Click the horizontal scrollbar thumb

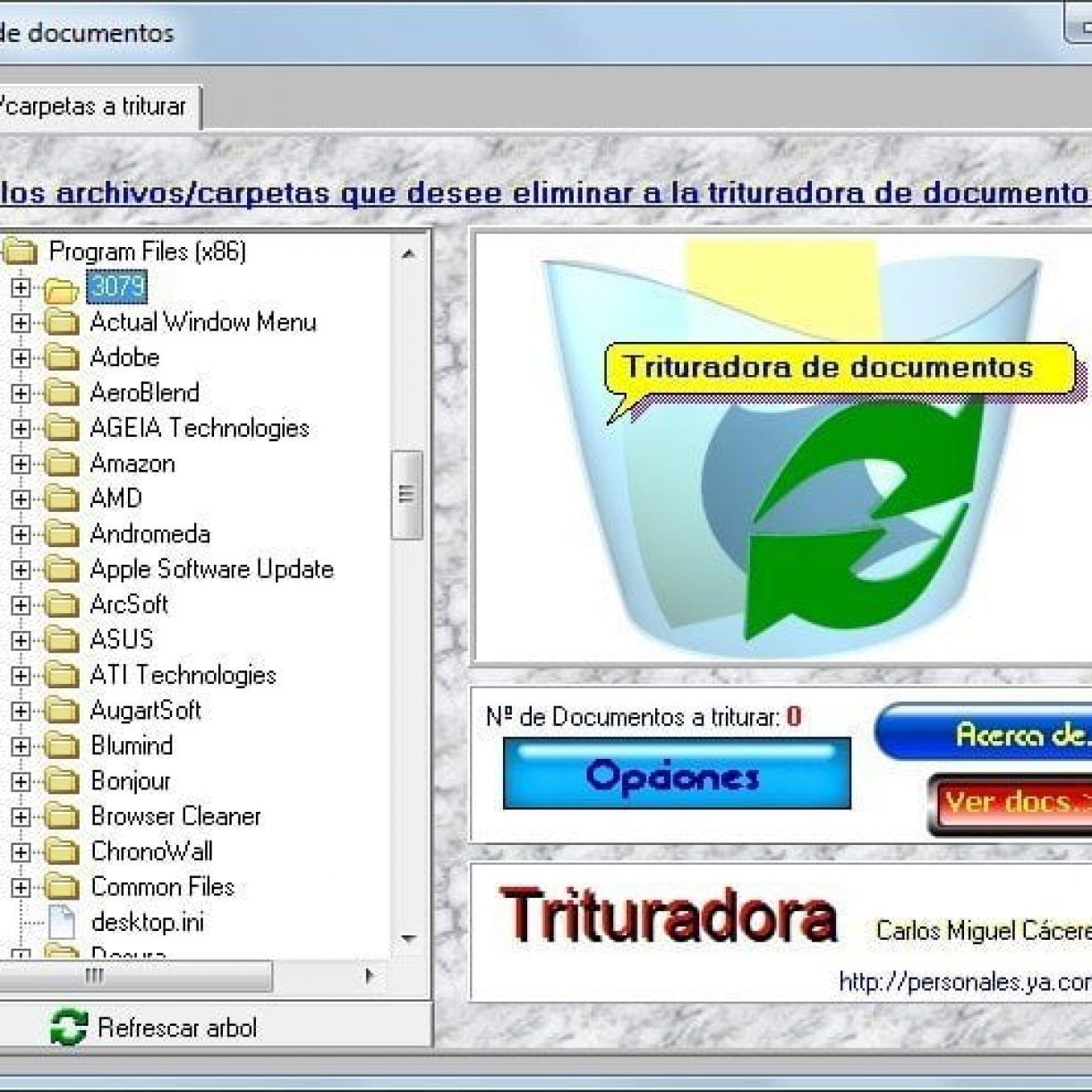pos(134,977)
